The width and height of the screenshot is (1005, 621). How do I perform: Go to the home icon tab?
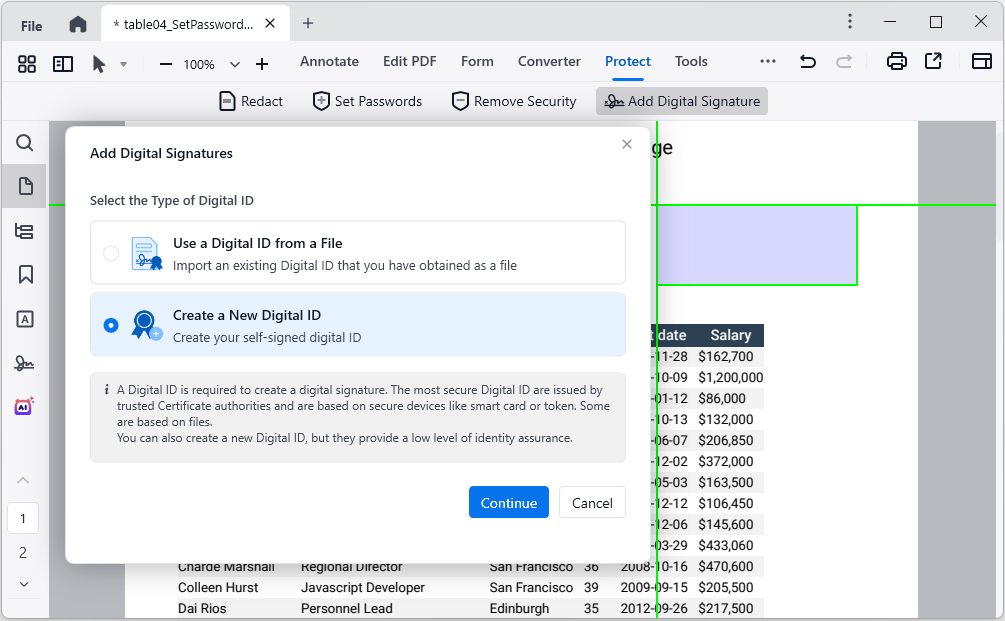(78, 24)
